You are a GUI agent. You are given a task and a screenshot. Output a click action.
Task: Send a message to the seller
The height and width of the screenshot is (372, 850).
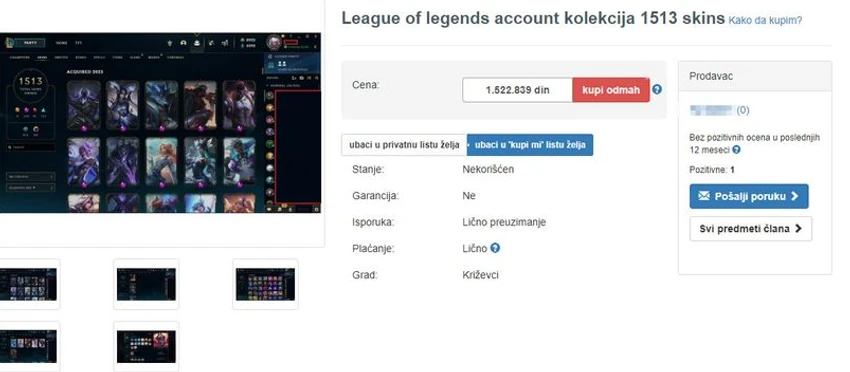point(749,196)
